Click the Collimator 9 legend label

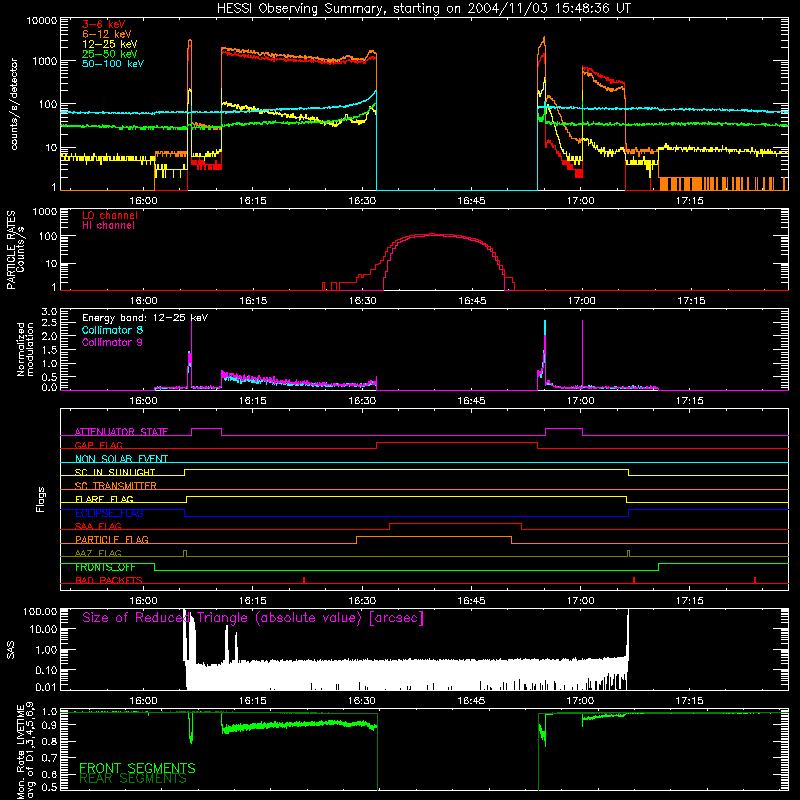112,342
